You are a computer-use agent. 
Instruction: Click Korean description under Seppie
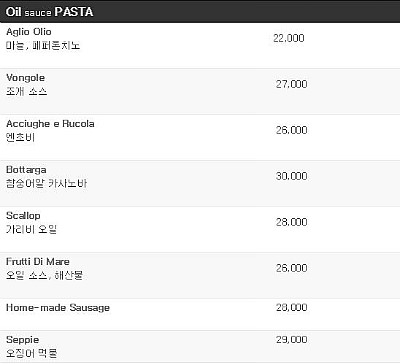[x=31, y=353]
